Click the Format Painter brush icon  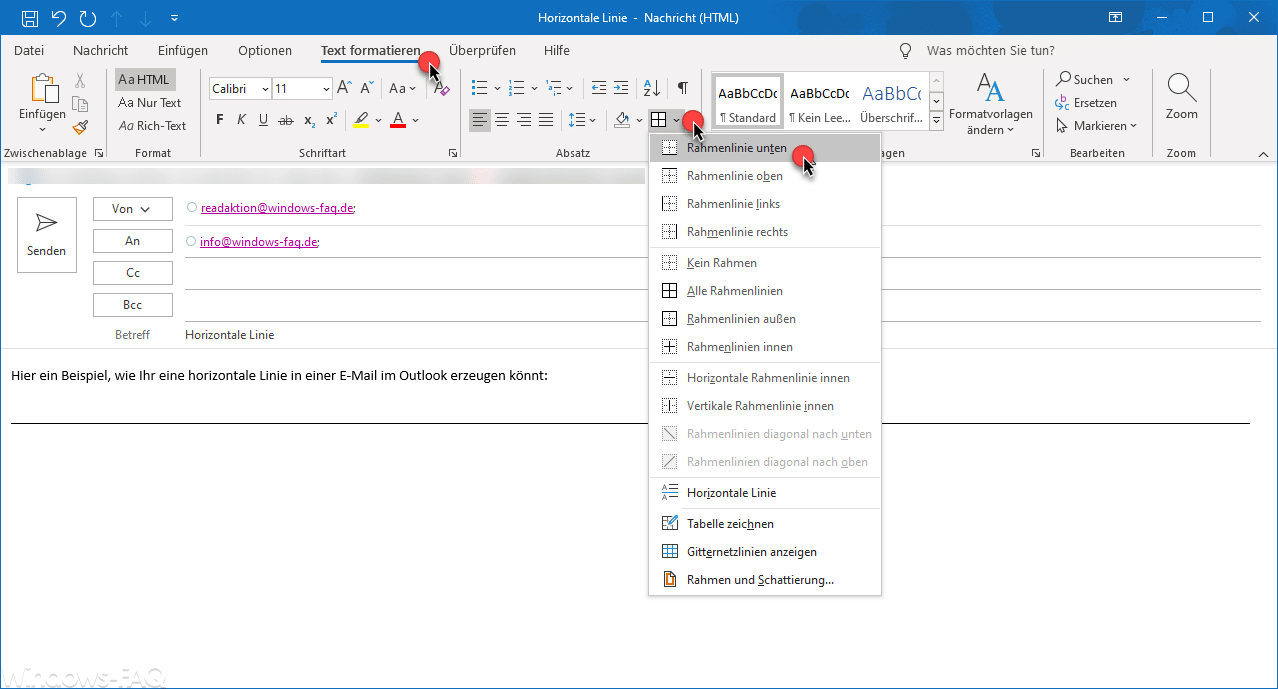click(x=80, y=126)
